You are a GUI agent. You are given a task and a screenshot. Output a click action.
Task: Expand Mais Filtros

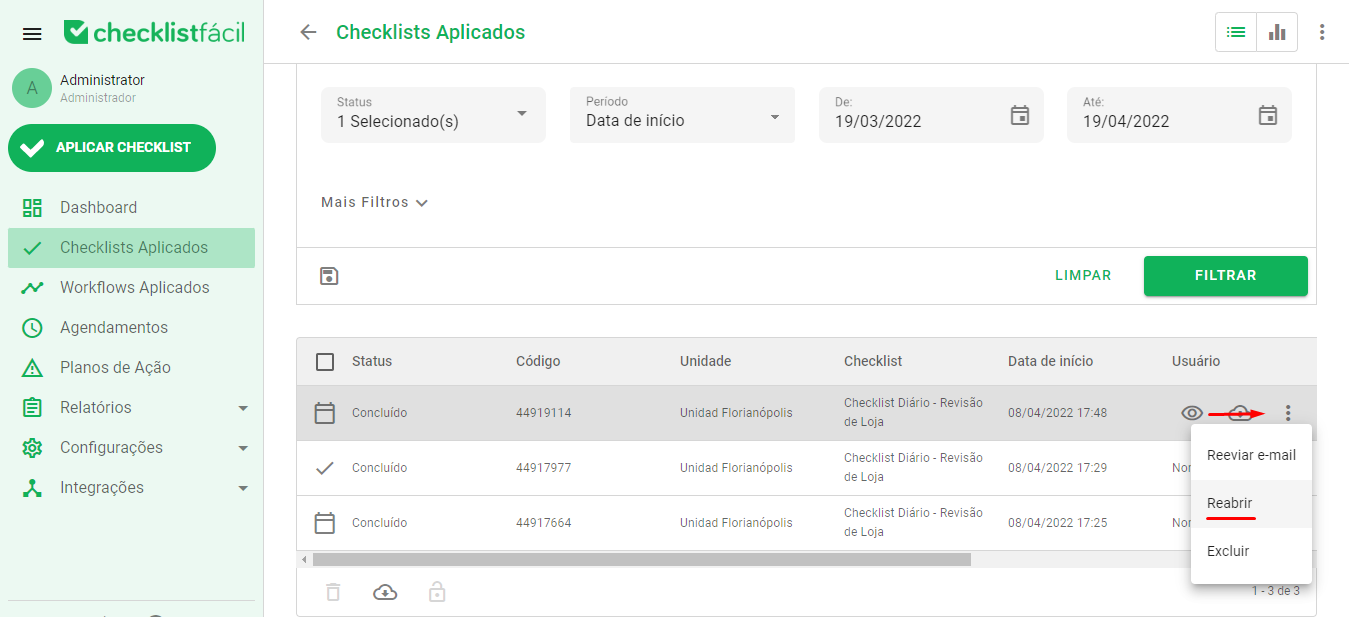[x=374, y=201]
